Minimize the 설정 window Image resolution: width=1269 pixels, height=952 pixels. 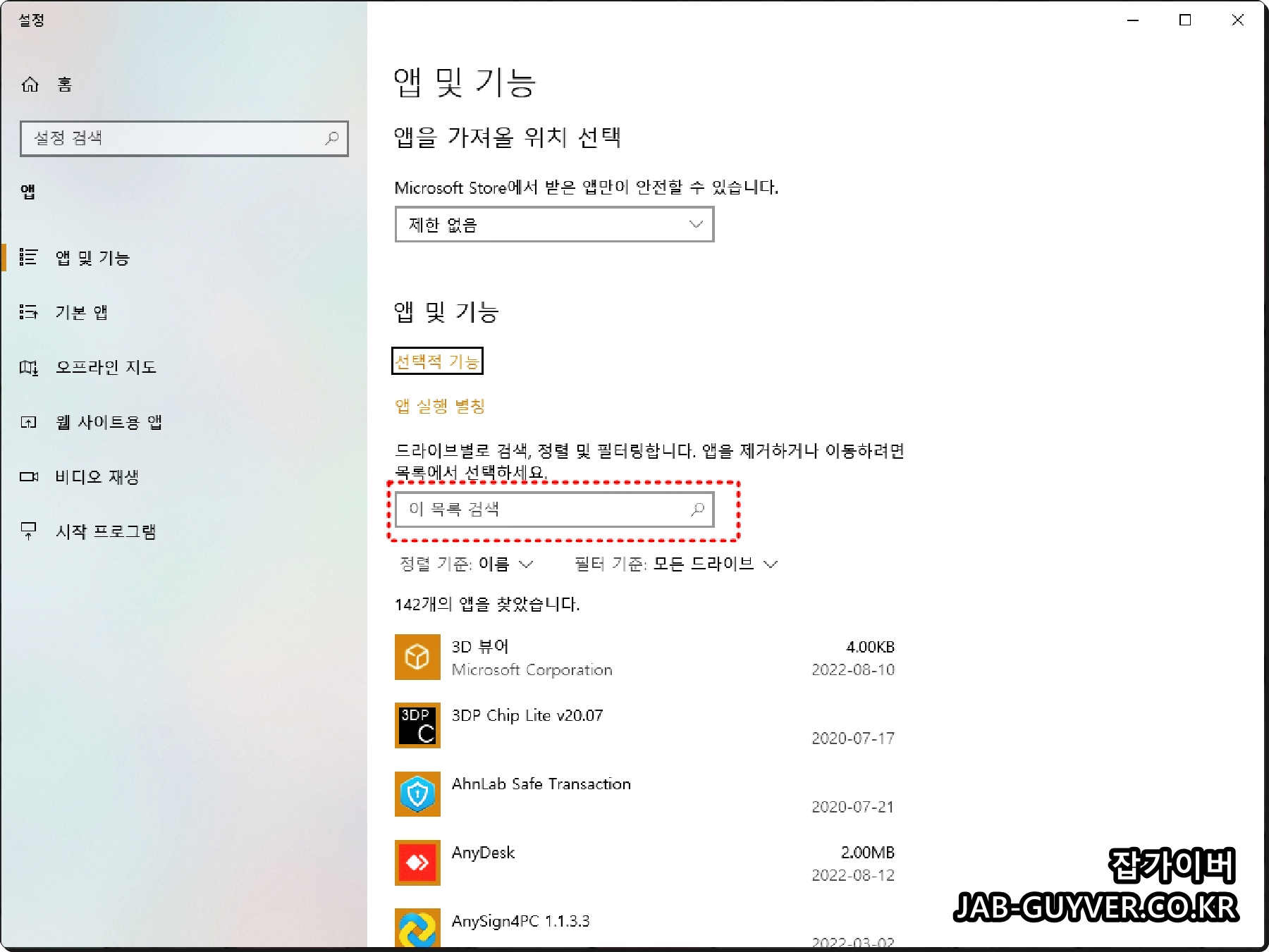1133,20
